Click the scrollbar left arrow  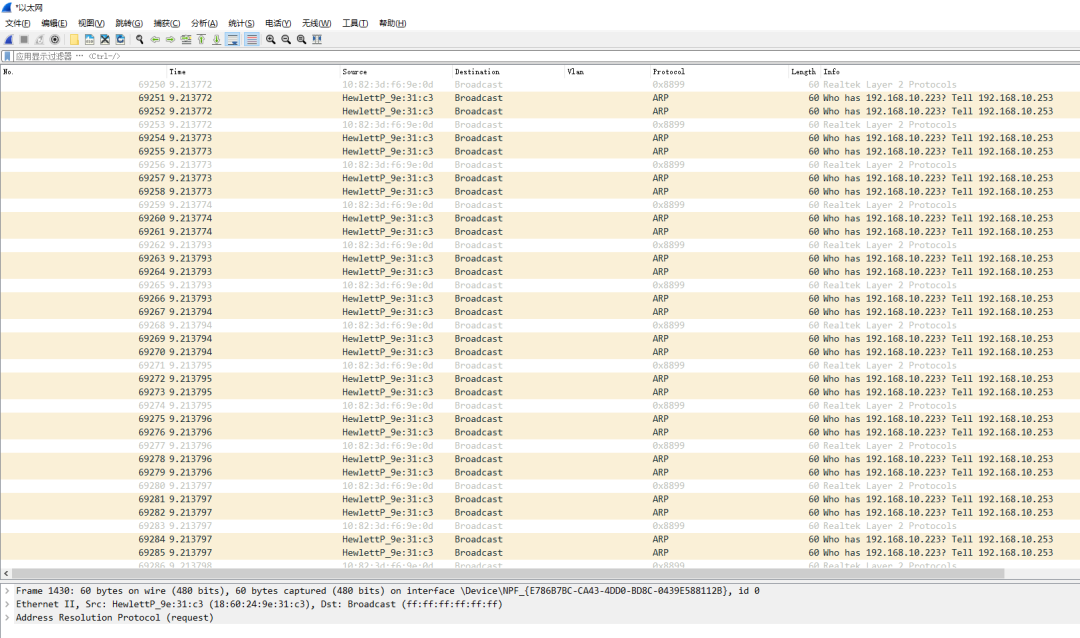point(6,573)
